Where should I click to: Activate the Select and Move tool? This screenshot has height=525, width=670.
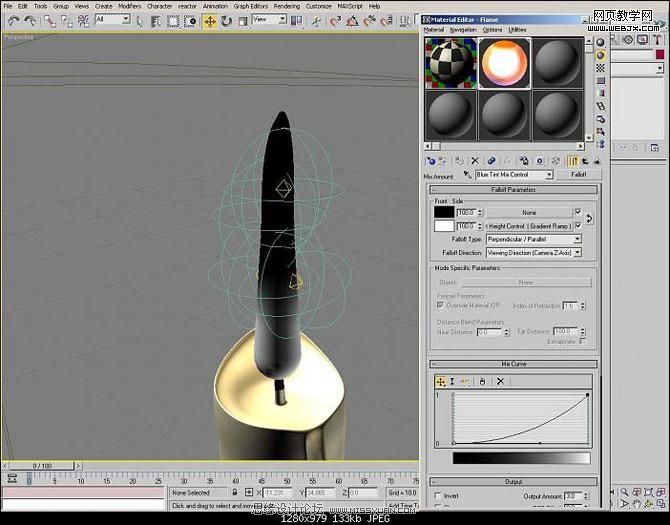click(x=209, y=21)
